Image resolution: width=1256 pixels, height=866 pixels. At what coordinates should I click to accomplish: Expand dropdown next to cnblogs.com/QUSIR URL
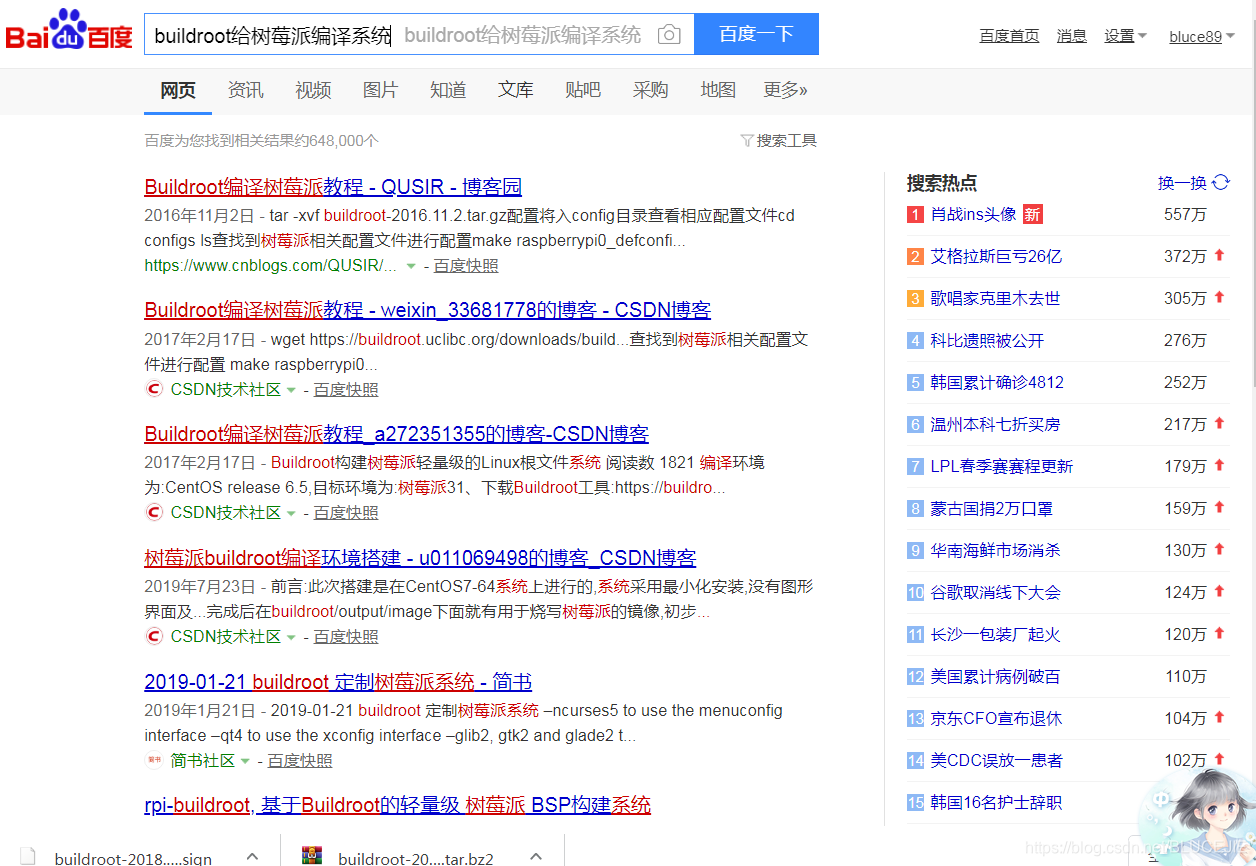point(411,266)
